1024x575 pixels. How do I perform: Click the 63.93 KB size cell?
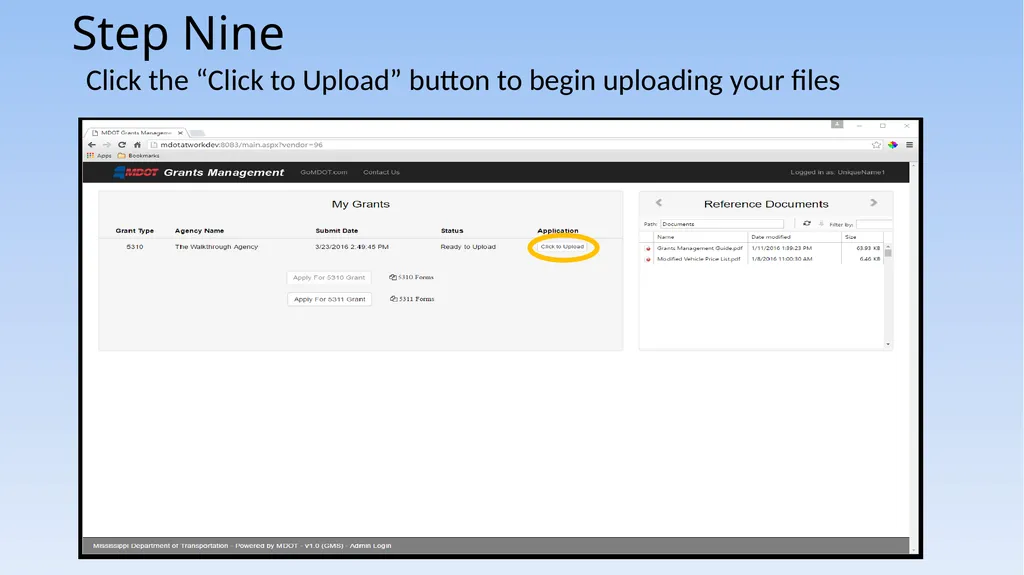(868, 248)
